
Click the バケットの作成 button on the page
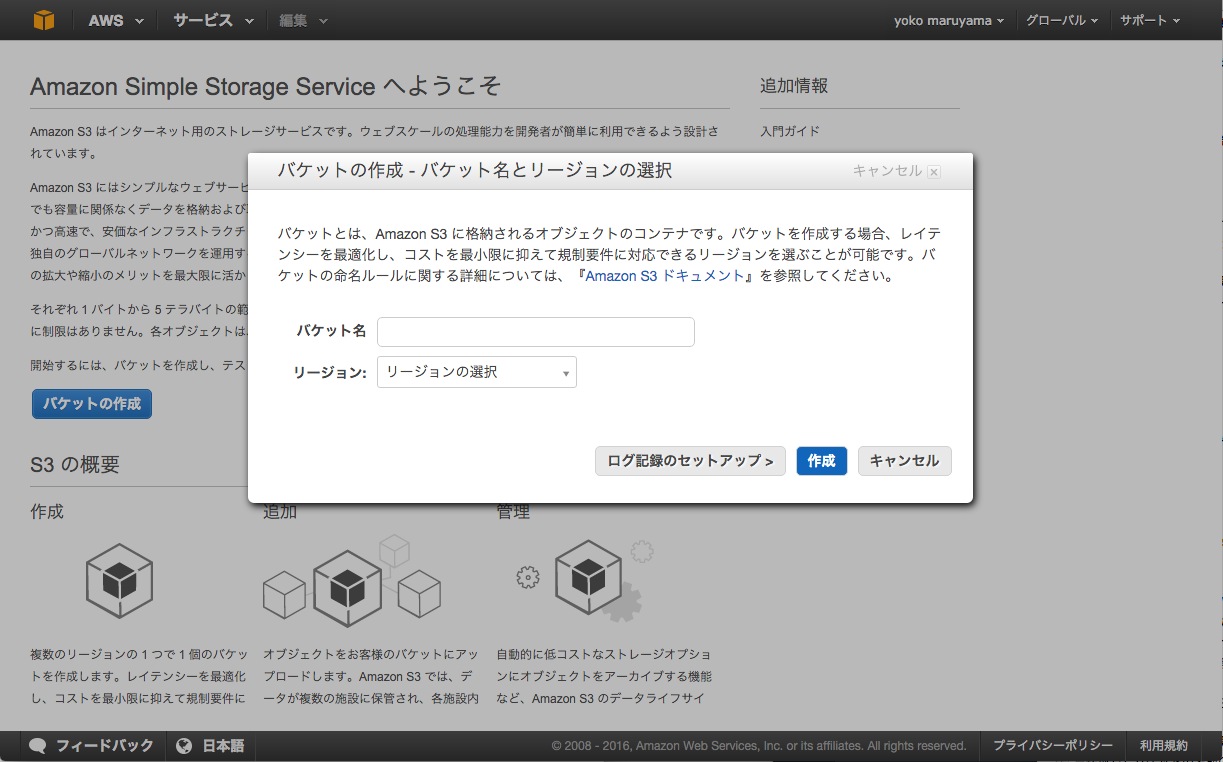point(92,404)
